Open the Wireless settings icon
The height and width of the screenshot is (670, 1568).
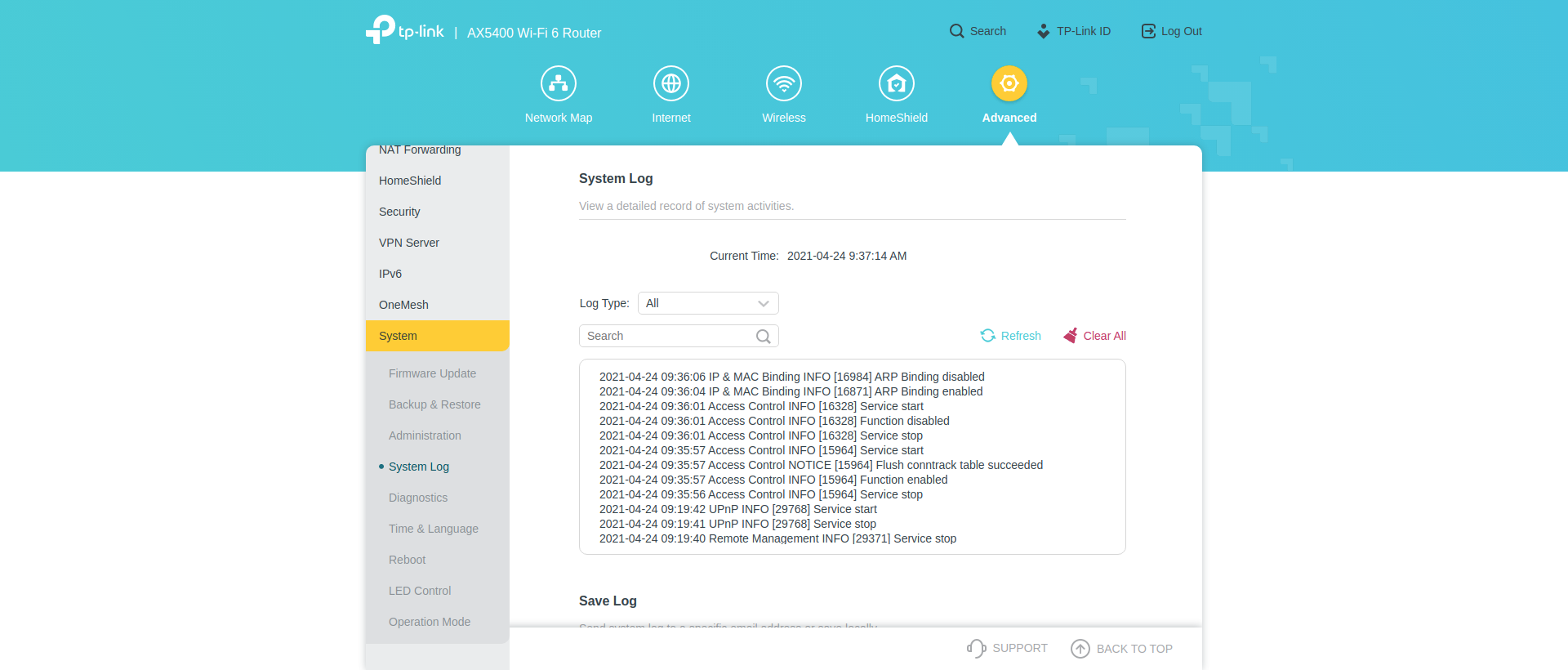(x=784, y=83)
